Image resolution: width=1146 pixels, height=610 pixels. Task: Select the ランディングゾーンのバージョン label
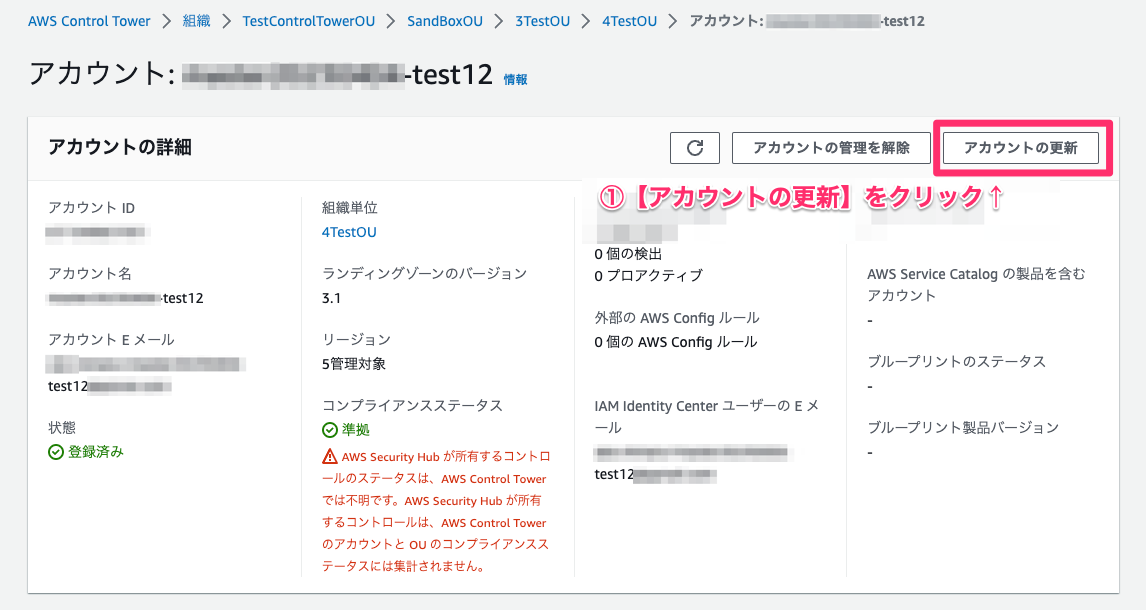(425, 274)
